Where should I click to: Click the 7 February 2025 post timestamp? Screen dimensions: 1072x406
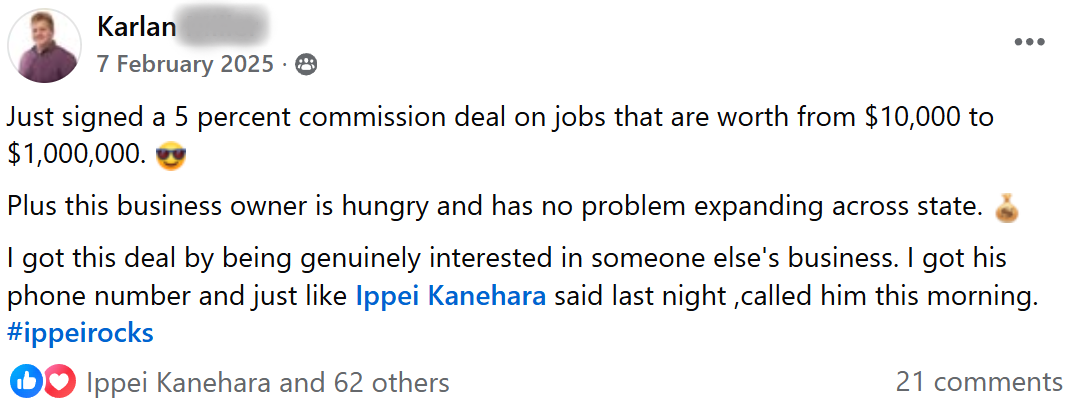point(185,65)
